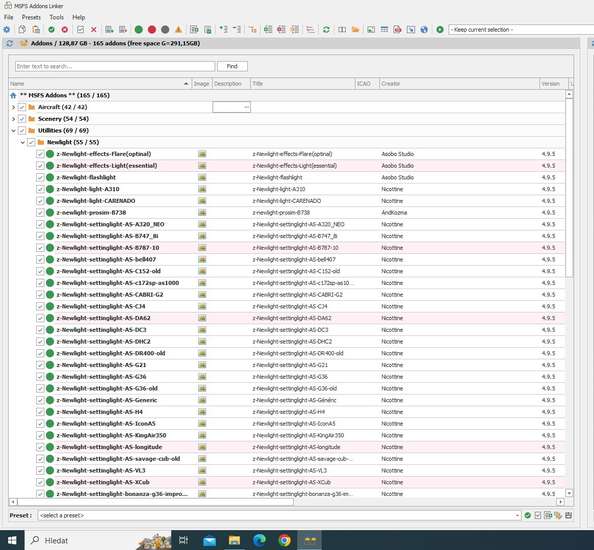Image resolution: width=594 pixels, height=550 pixels.
Task: Click the Hledat taskbar search box
Action: coord(98,540)
